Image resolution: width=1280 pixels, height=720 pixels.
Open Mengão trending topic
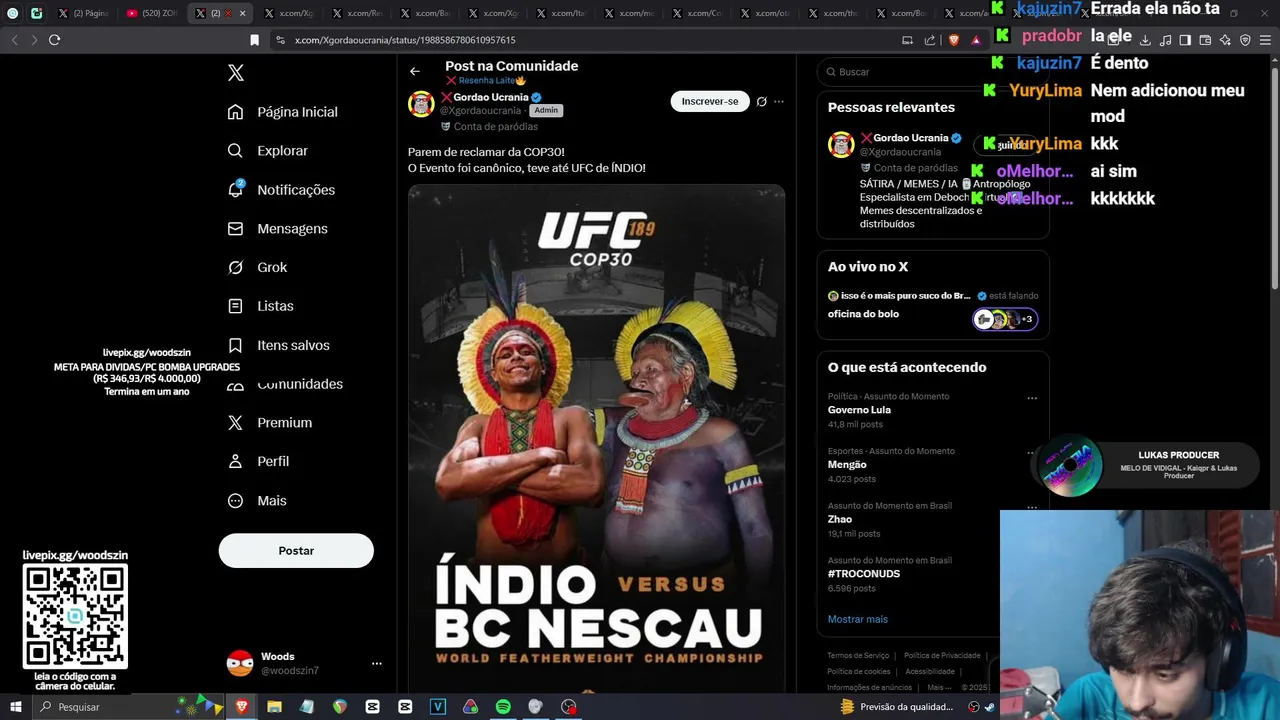point(847,465)
